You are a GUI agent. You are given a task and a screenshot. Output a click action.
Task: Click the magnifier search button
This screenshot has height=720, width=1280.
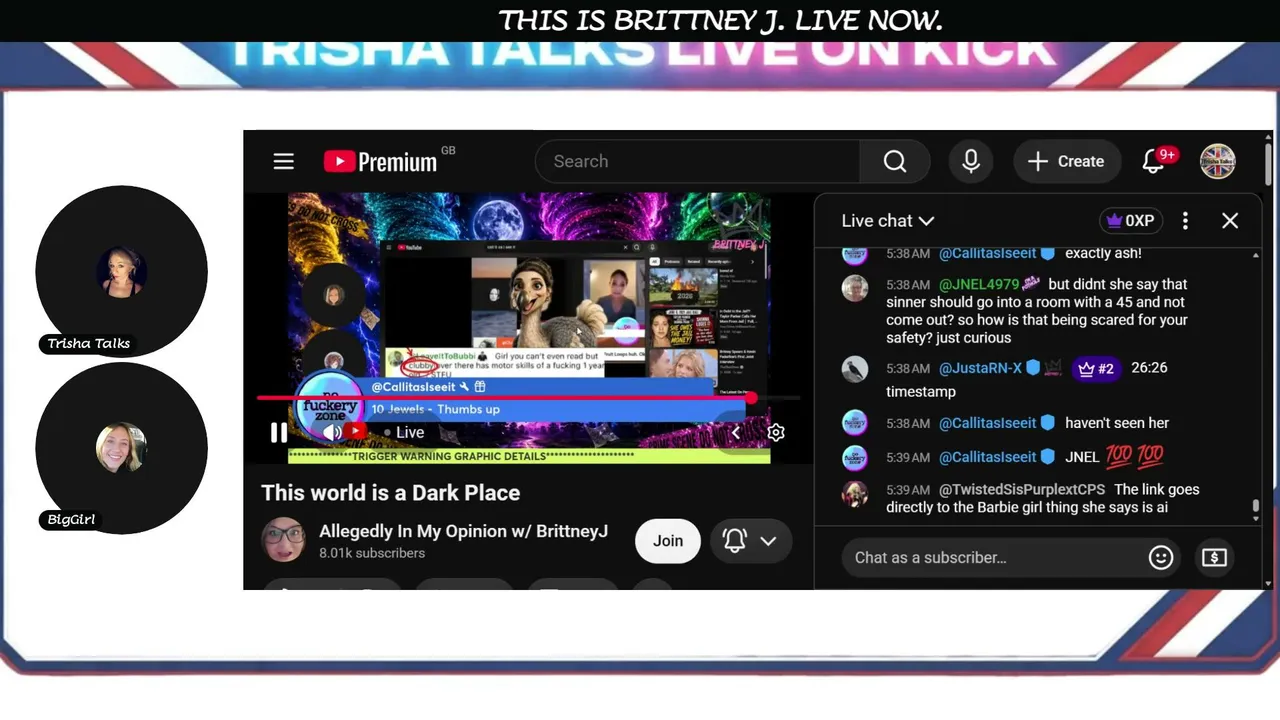[x=895, y=161]
